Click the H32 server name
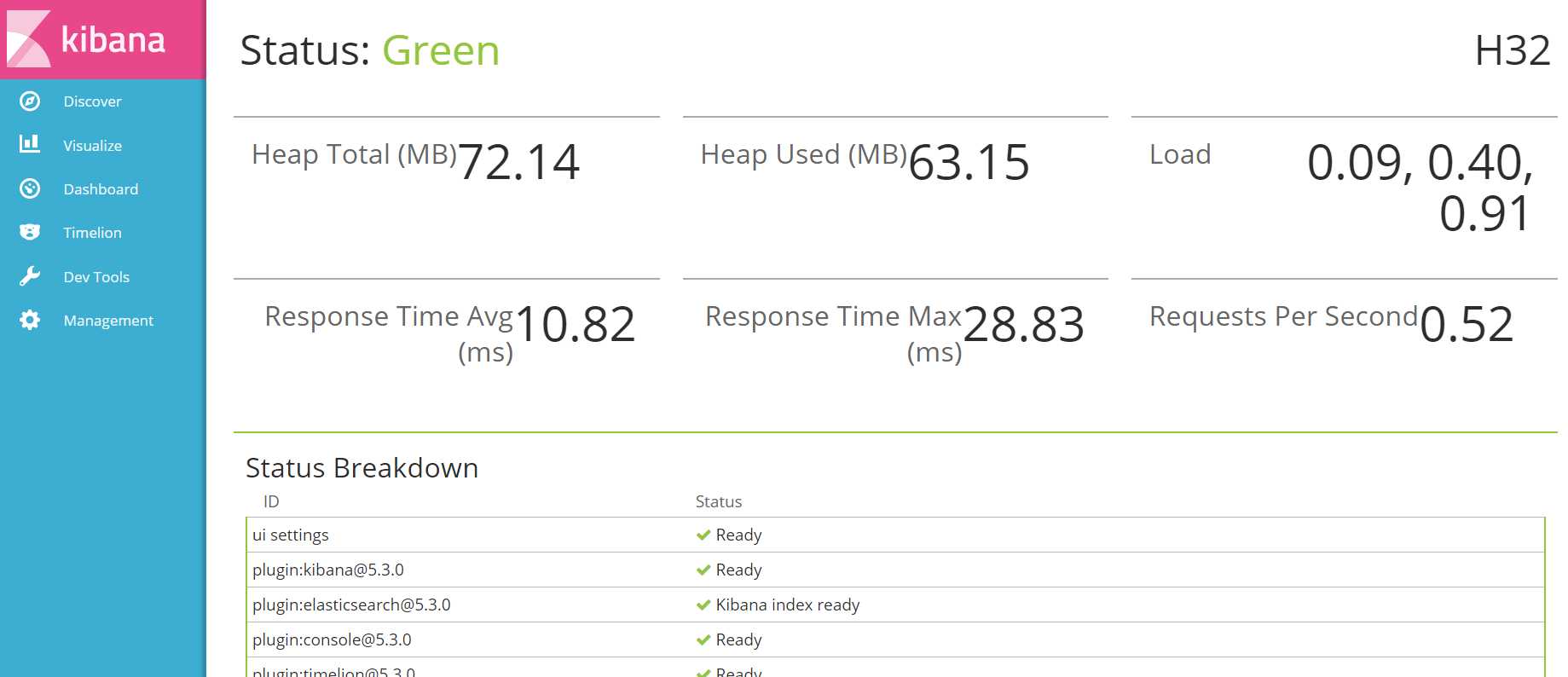The width and height of the screenshot is (1568, 677). click(x=1513, y=51)
